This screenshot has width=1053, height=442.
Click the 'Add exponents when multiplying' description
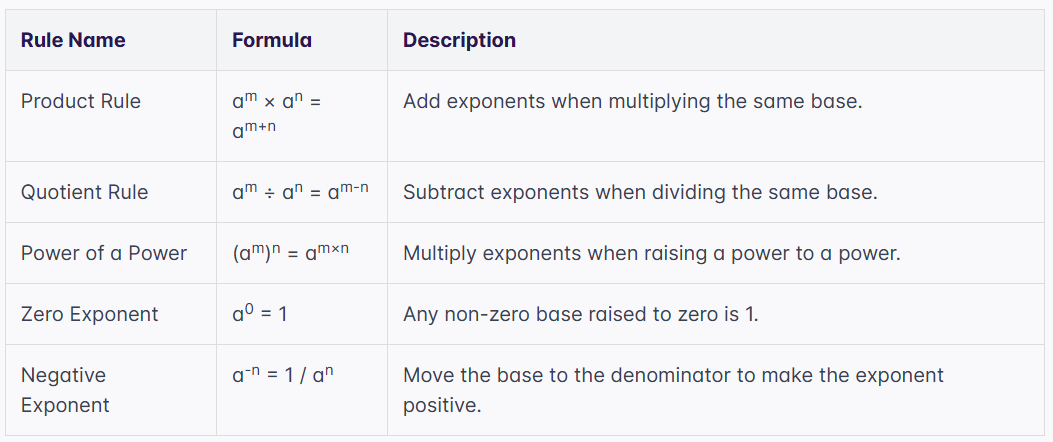coord(632,101)
